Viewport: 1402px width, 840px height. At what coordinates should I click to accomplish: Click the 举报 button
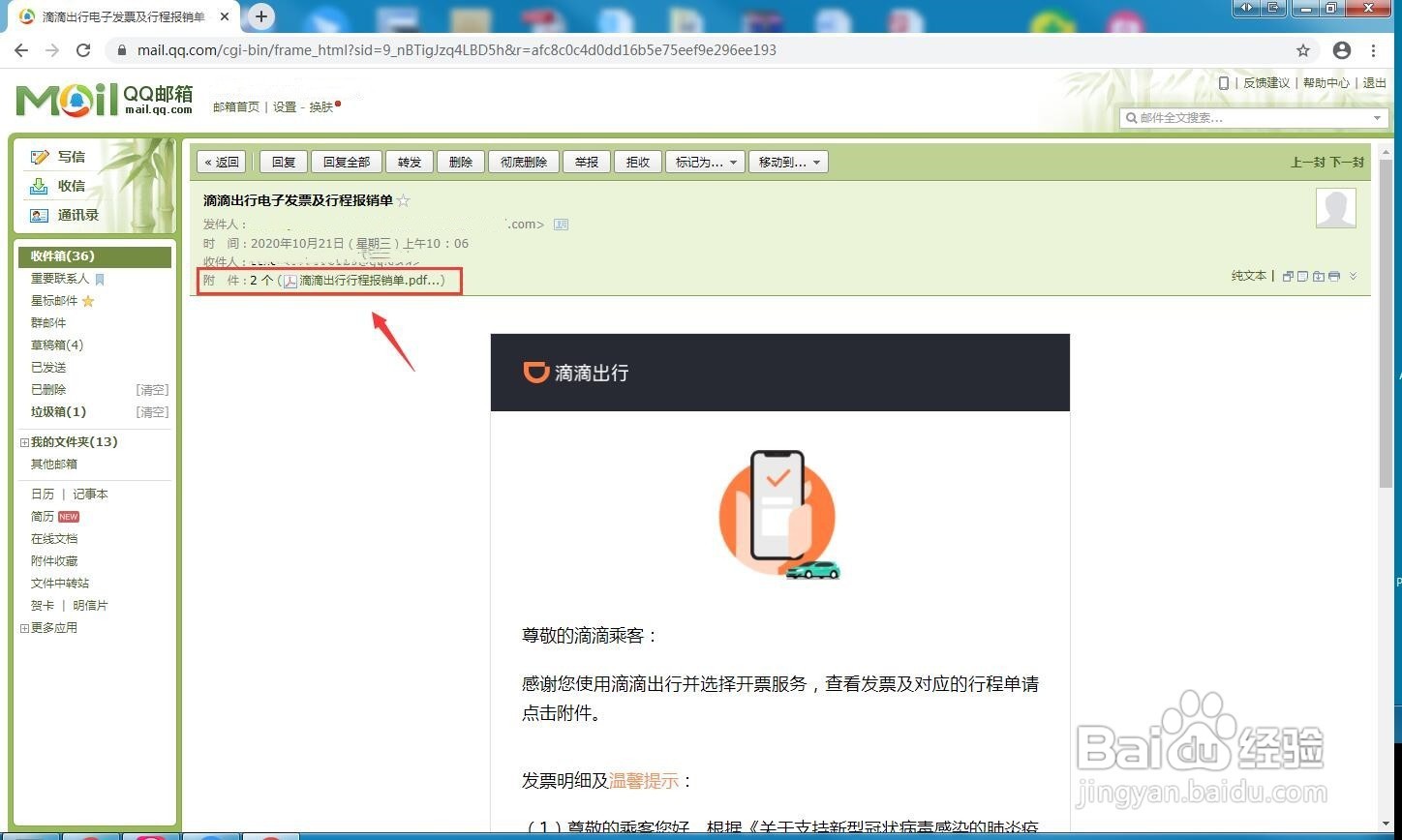[587, 163]
